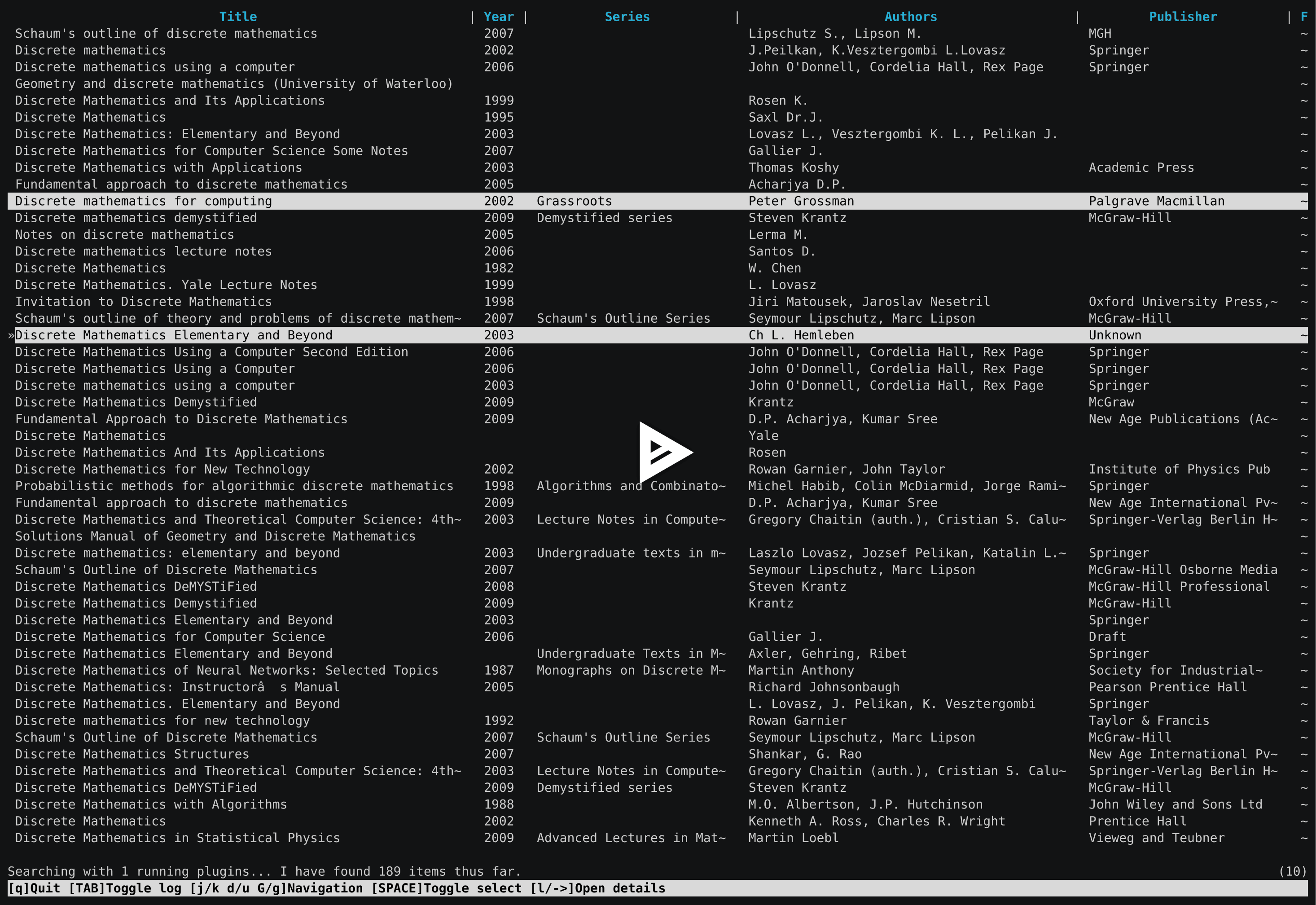Screen dimensions: 1316x905
Task: Select the highlighted 'Discrete mathematics for computing' row
Action: coord(144,201)
